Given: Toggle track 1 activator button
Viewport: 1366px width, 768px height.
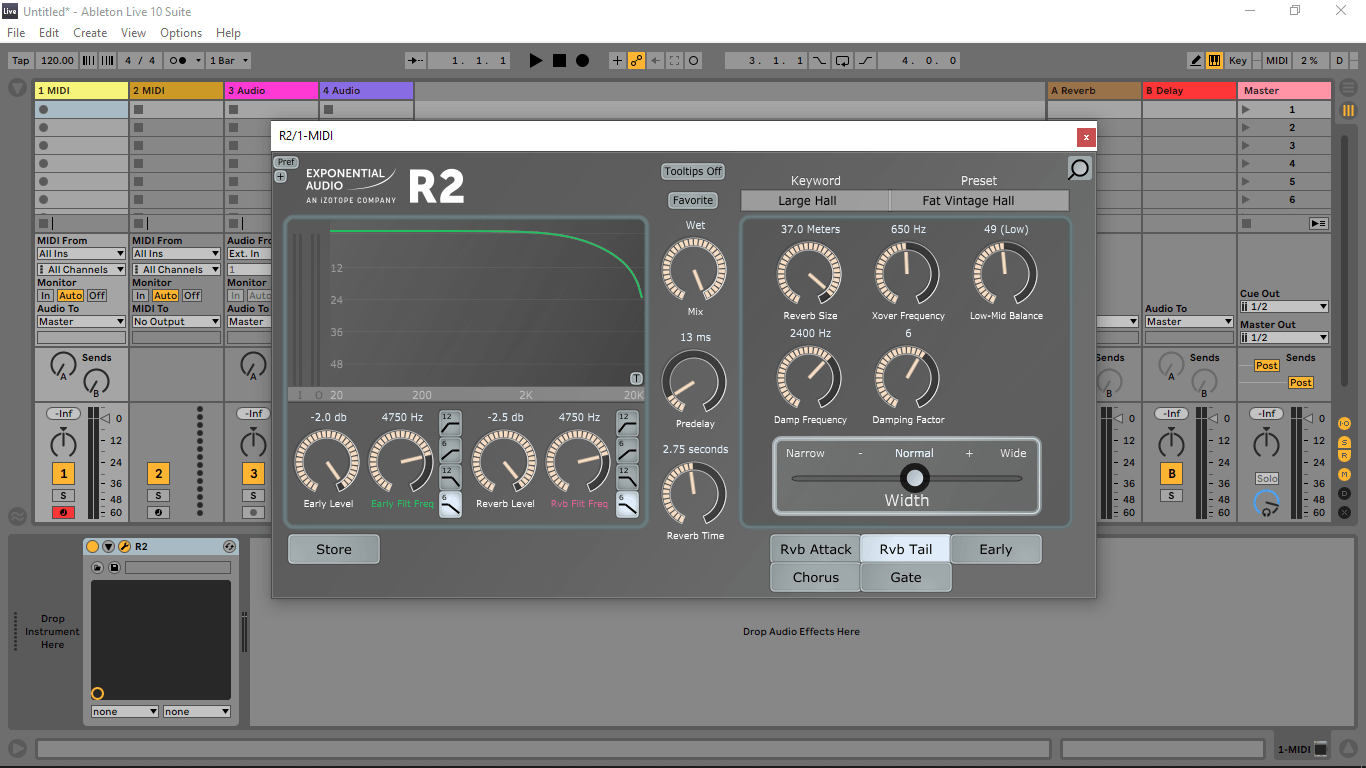Looking at the screenshot, I should 64,474.
